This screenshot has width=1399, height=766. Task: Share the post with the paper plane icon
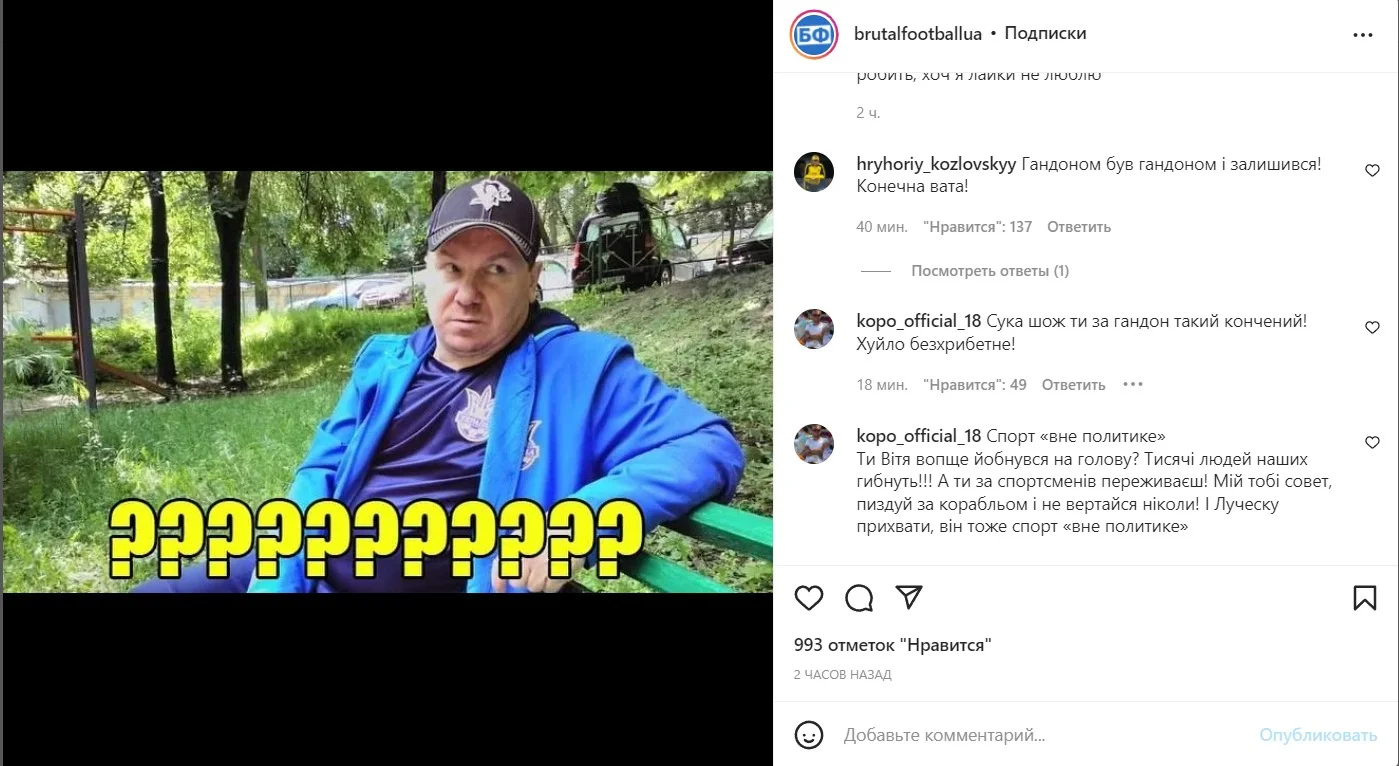tap(909, 598)
